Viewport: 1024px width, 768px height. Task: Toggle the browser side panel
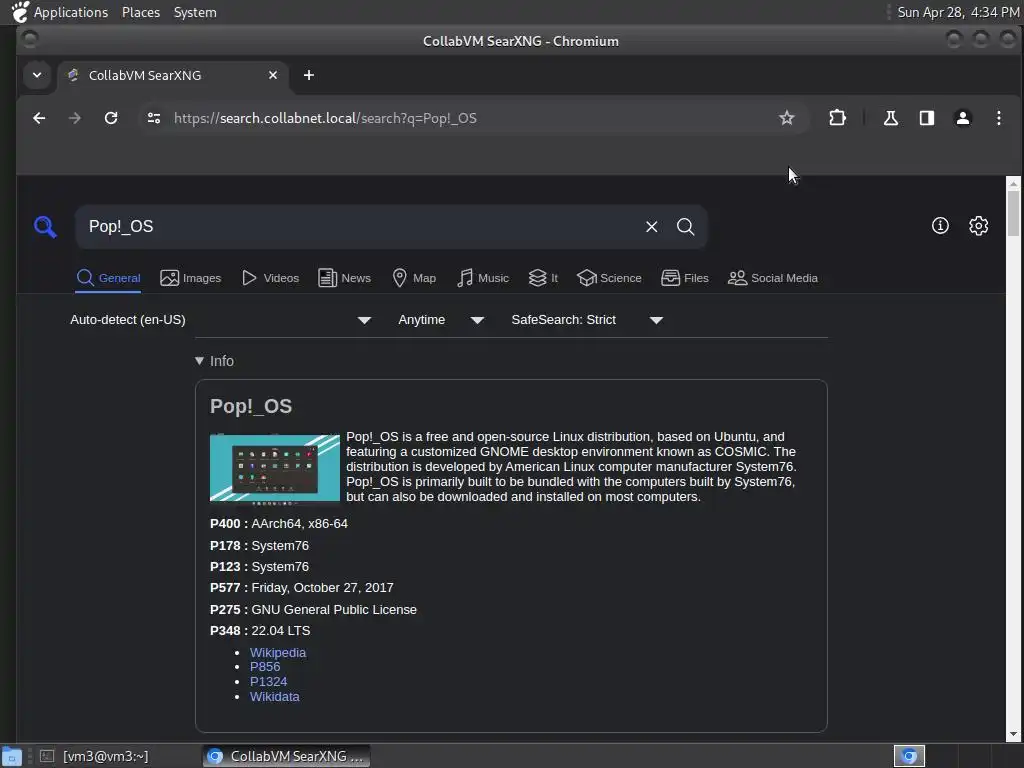pos(927,118)
